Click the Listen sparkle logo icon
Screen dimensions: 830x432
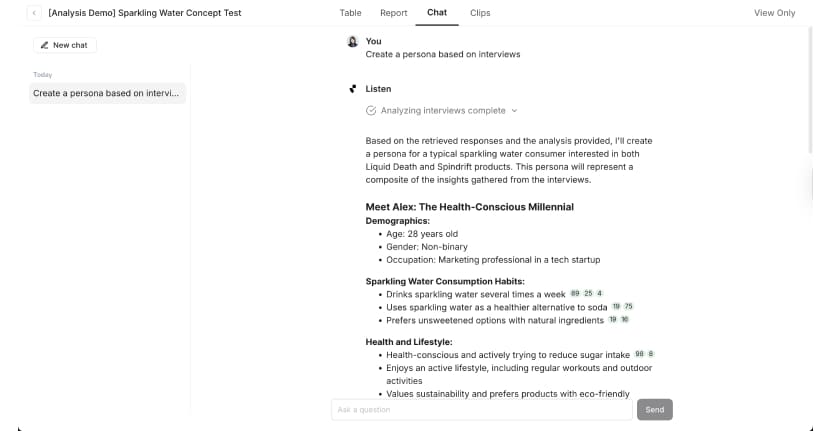(x=352, y=89)
